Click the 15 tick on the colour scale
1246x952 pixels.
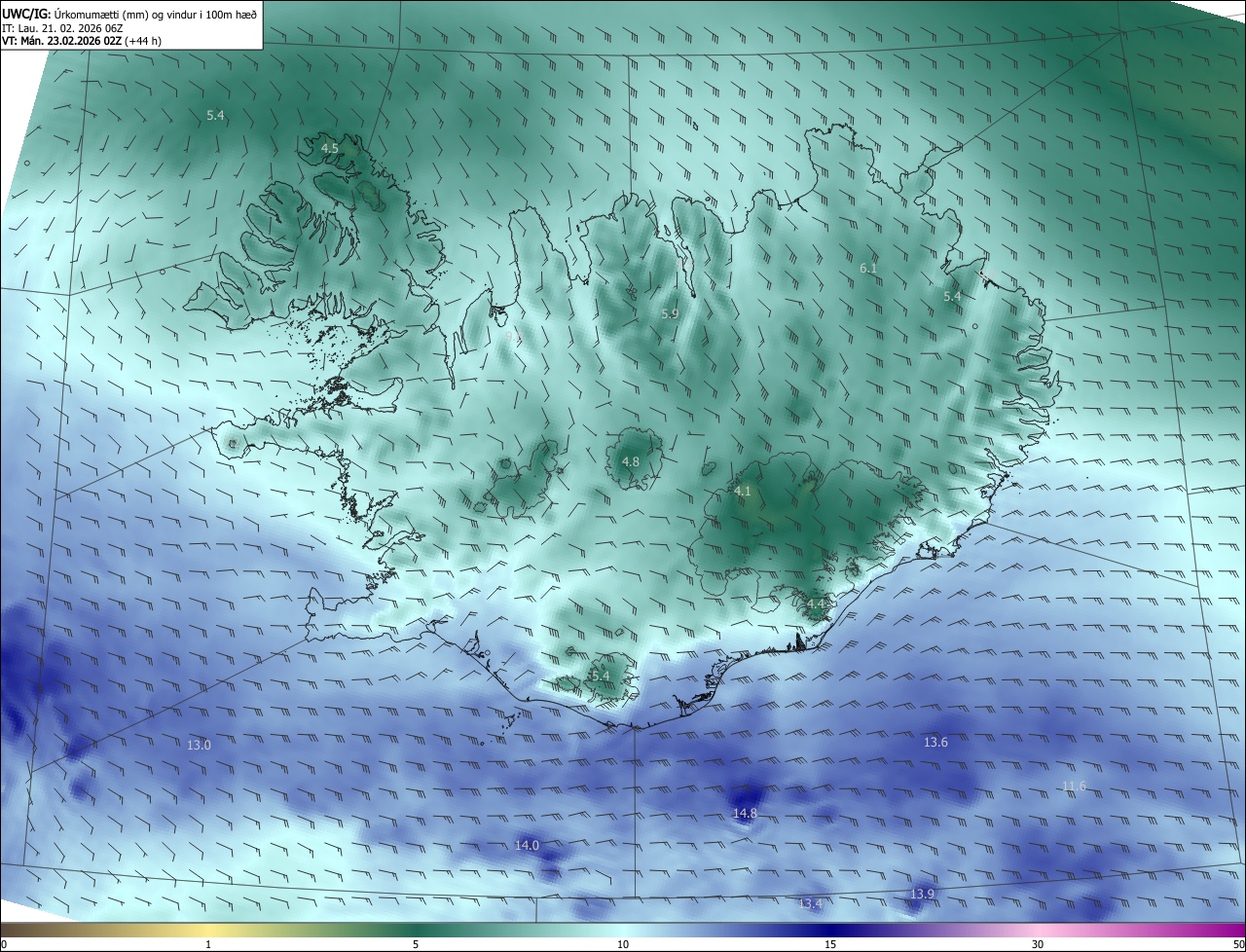pos(830,944)
